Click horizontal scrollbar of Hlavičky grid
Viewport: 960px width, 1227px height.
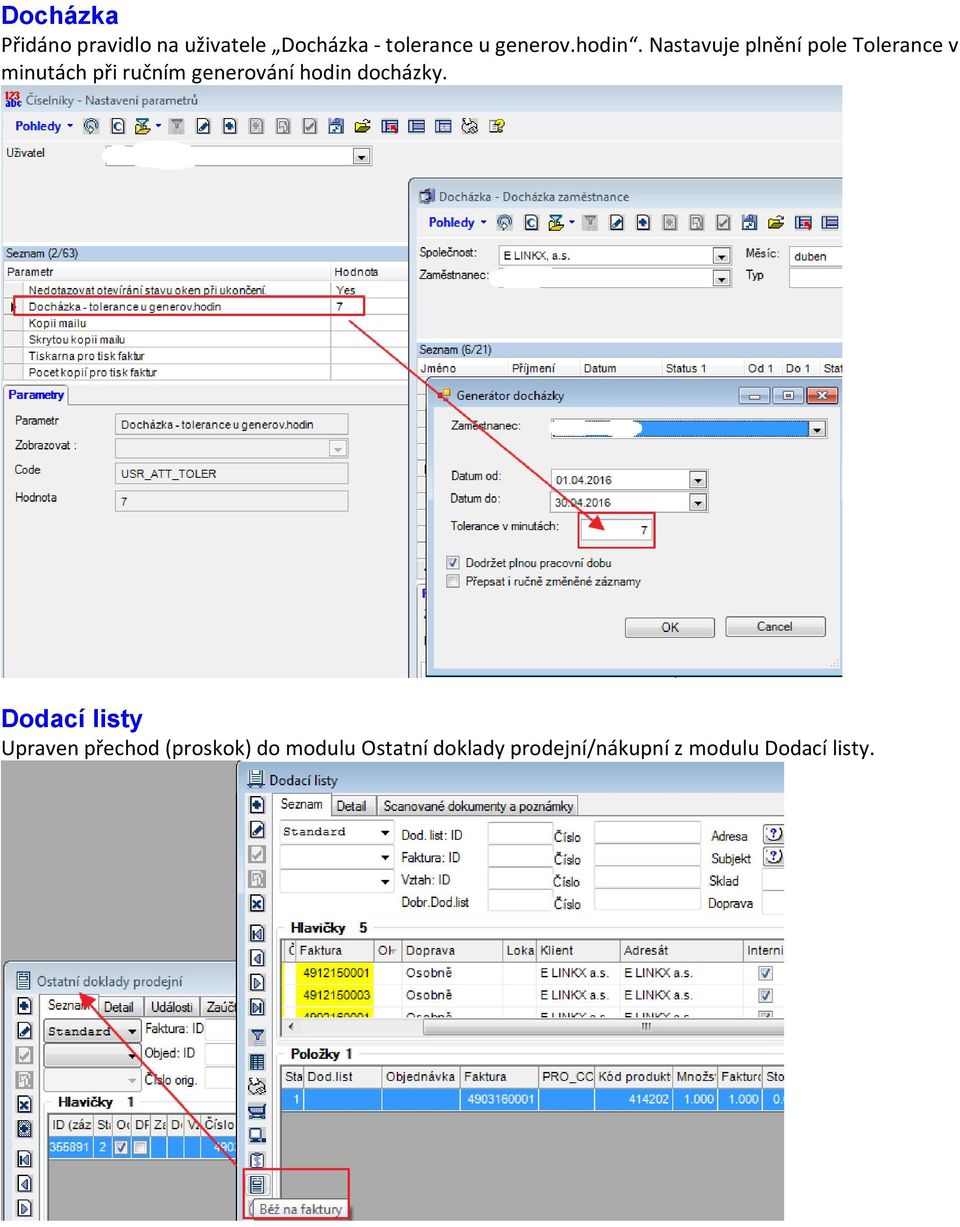645,1026
